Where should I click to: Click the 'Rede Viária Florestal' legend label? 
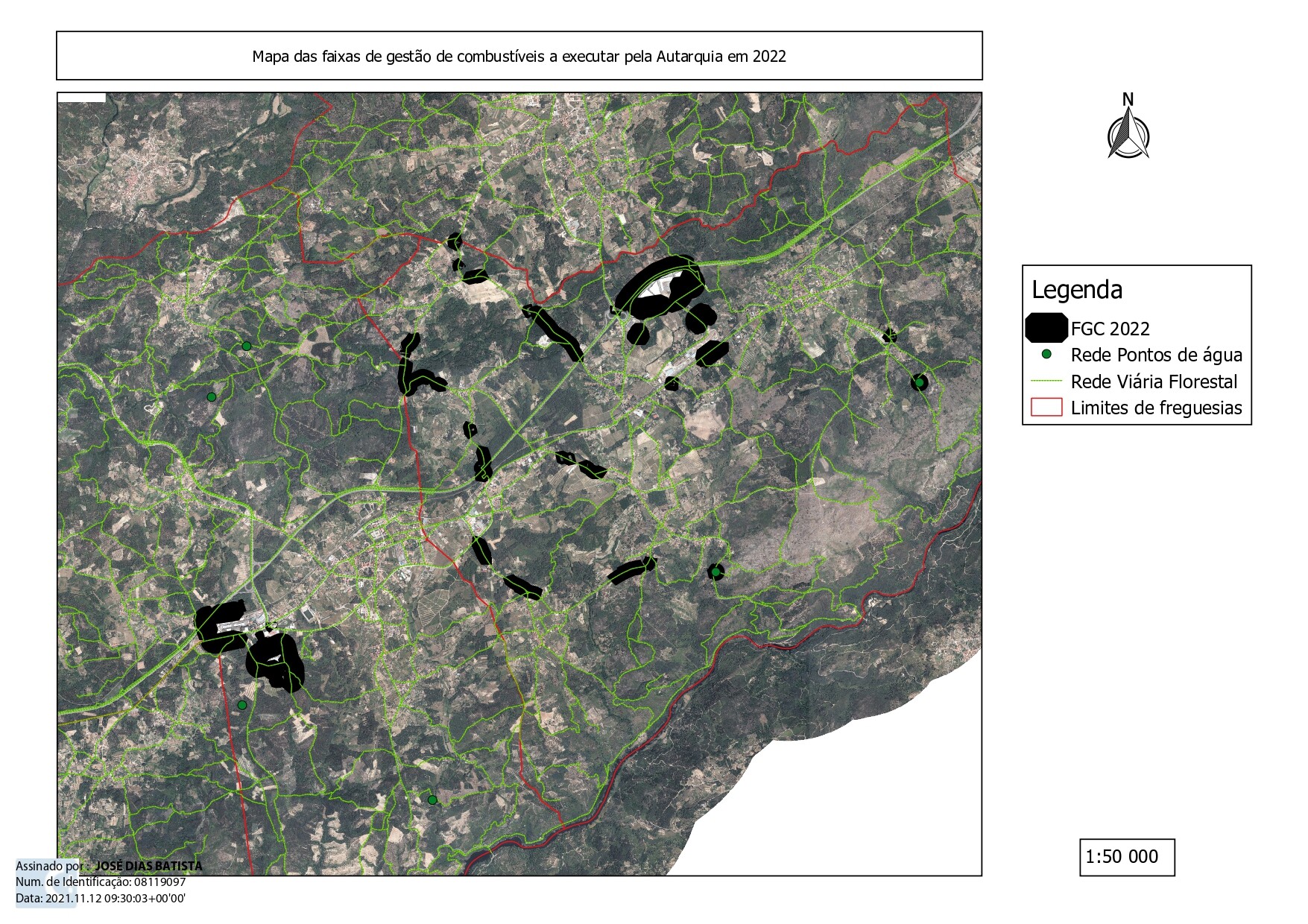1153,382
